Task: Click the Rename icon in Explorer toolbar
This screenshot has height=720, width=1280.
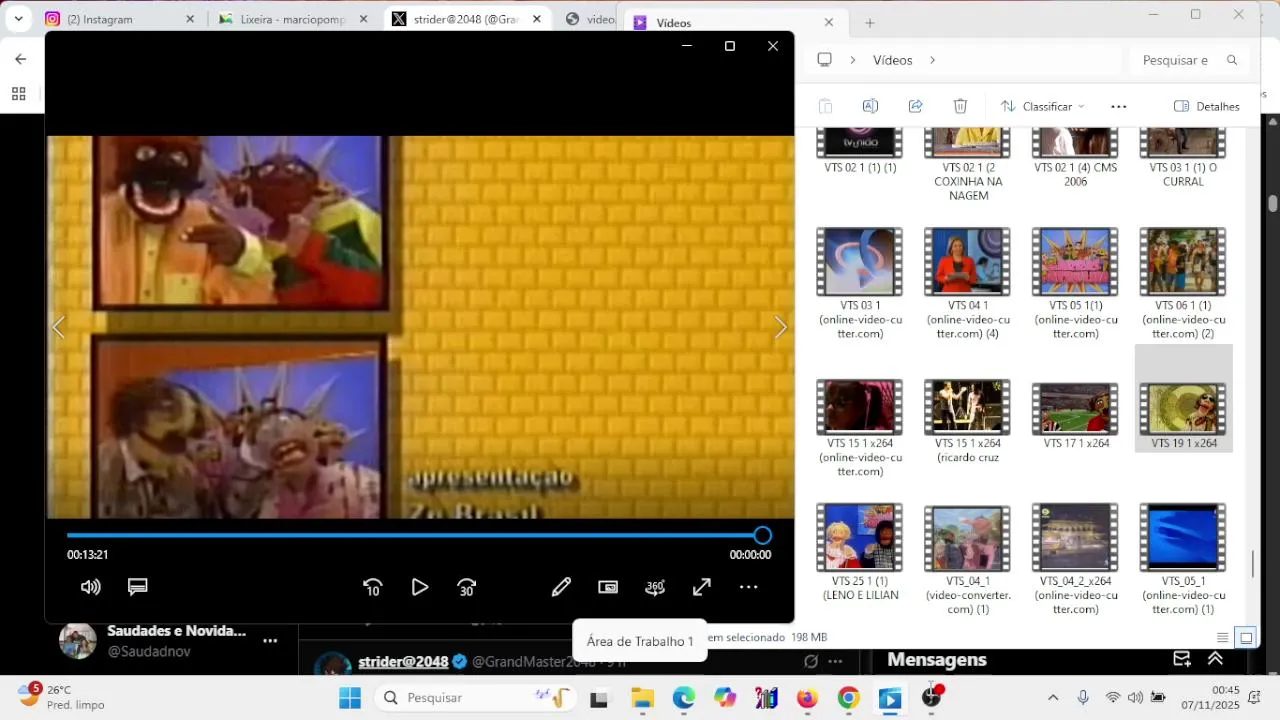Action: (870, 106)
